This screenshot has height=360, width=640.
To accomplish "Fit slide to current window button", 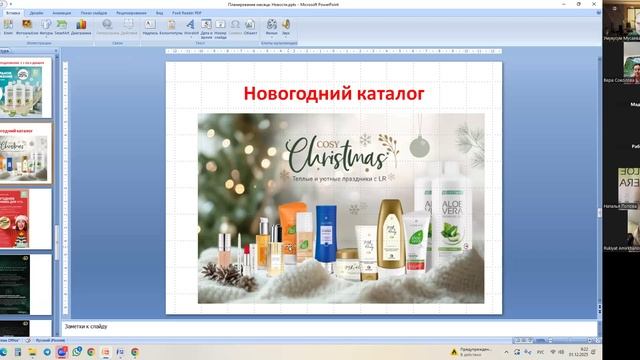I will click(597, 340).
